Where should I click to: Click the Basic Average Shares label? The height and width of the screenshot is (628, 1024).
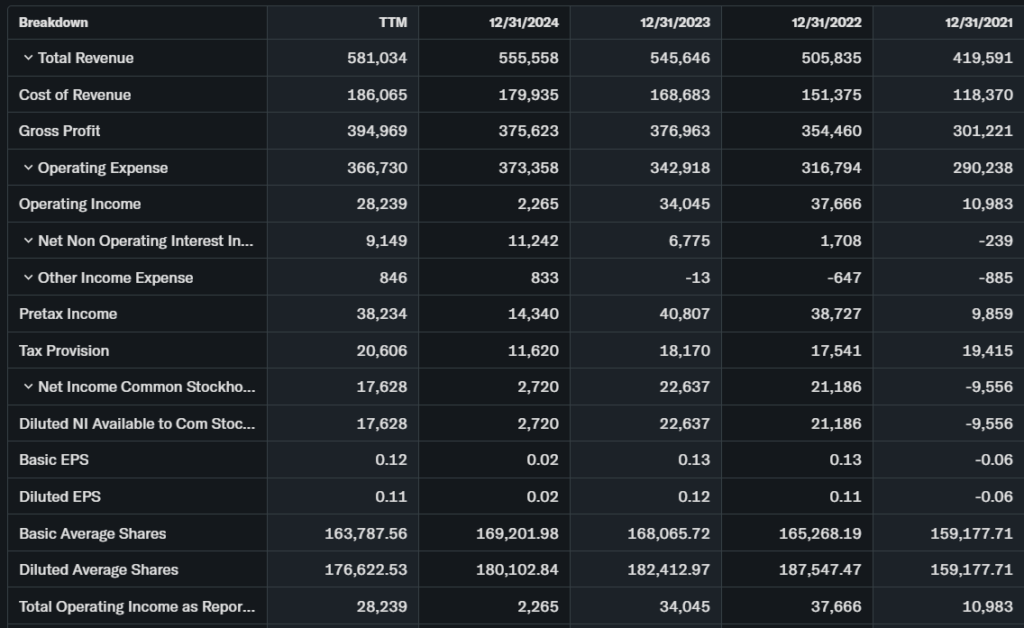93,534
